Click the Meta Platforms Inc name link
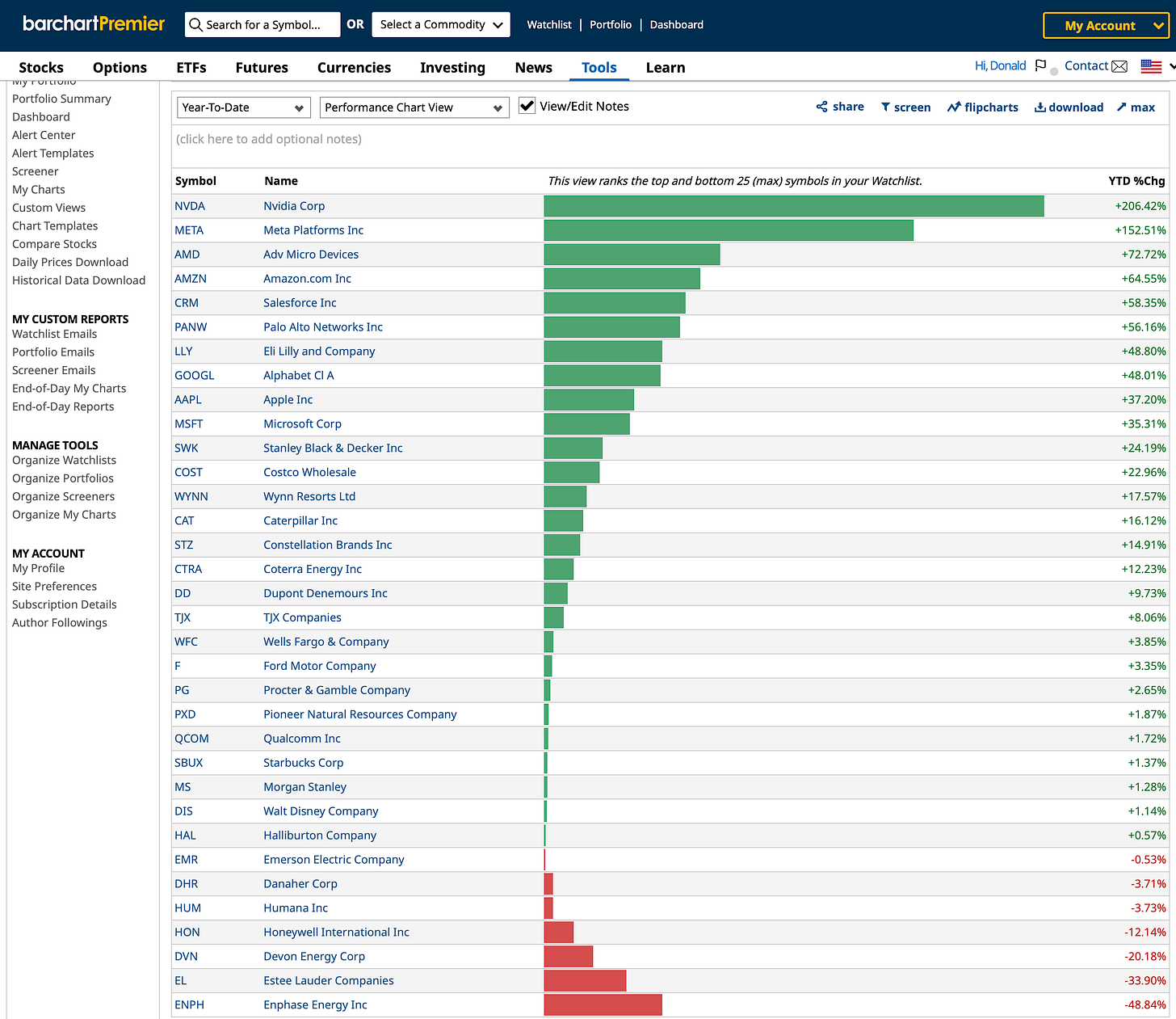This screenshot has width=1176, height=1019. [313, 230]
